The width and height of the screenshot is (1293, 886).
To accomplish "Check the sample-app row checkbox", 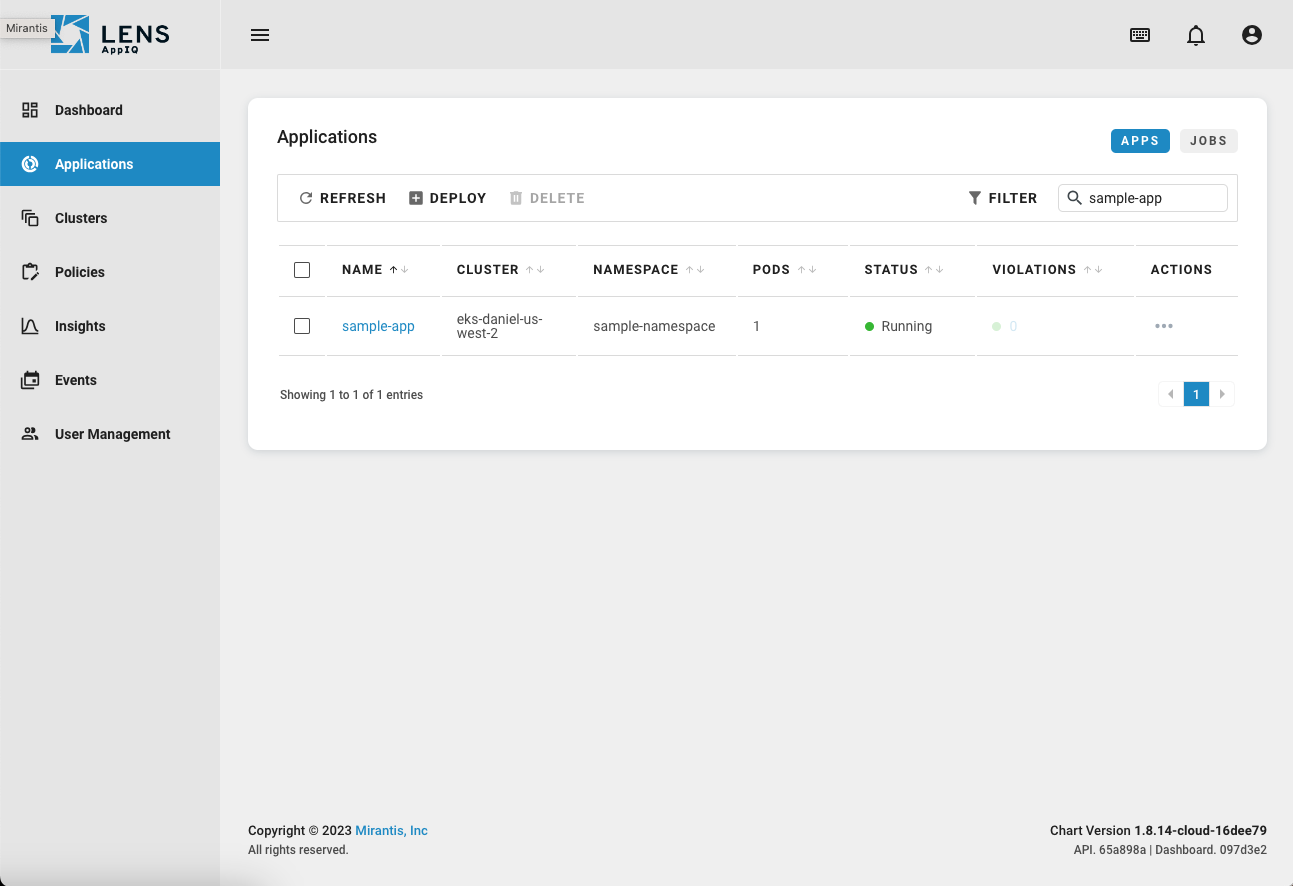I will [302, 326].
